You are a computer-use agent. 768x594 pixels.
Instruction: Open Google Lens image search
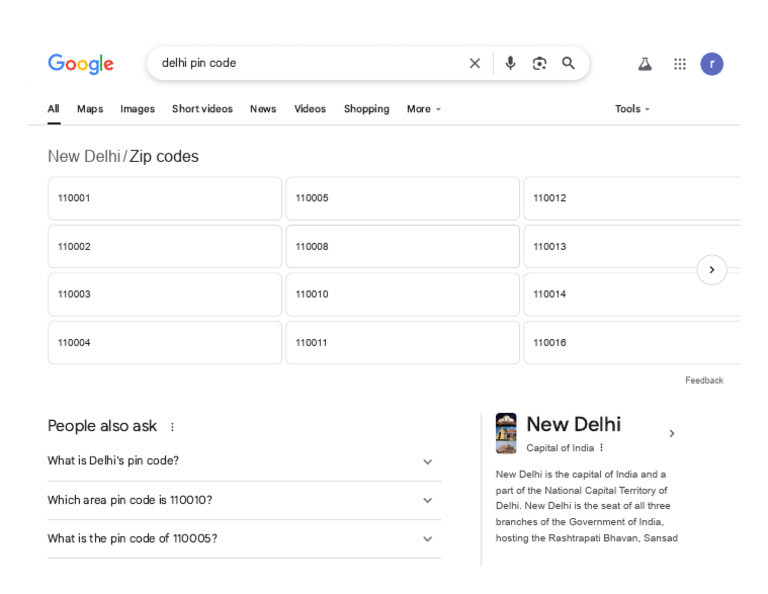(x=540, y=64)
